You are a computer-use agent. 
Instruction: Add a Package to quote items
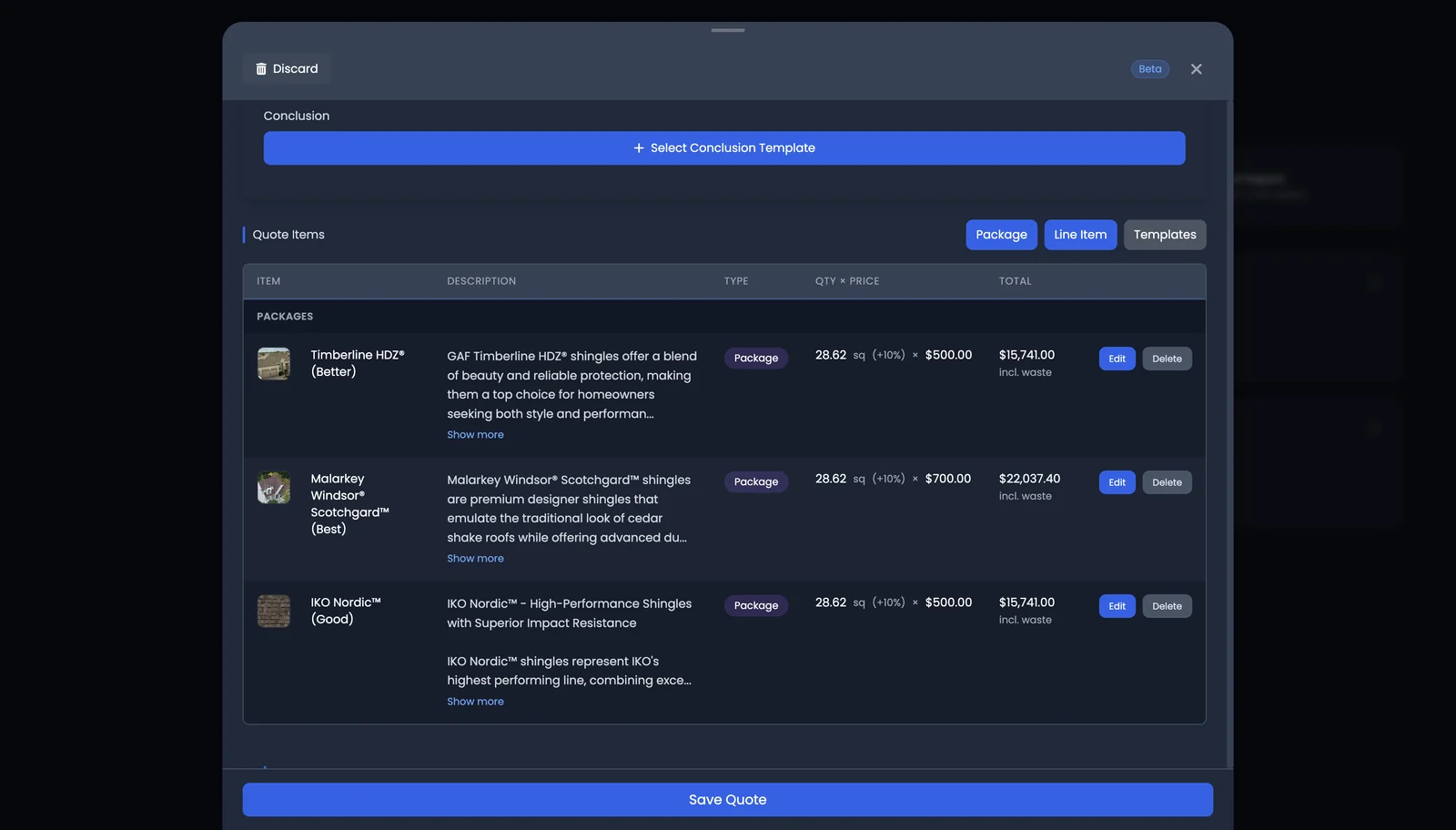click(1001, 235)
